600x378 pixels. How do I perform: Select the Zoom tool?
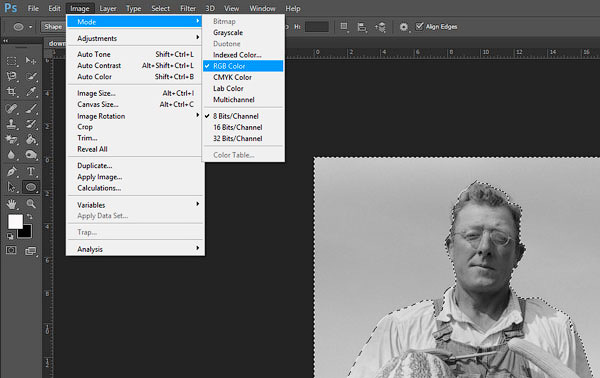pos(31,204)
